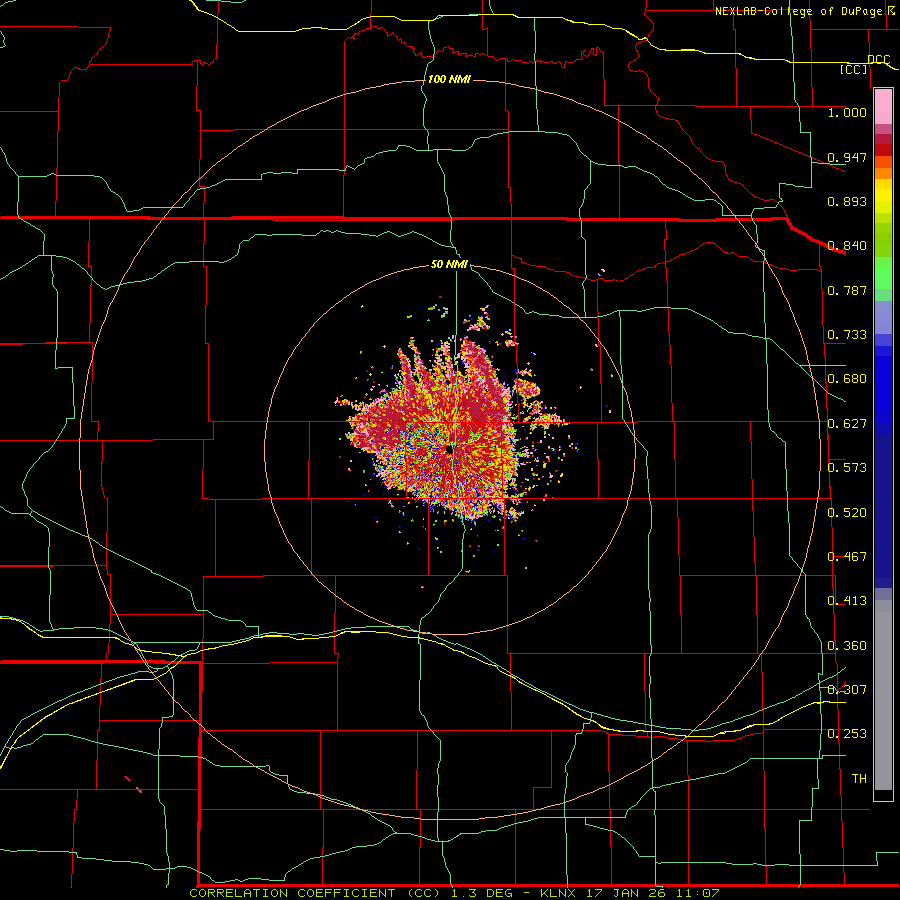Select the 0.520 scale value

pyautogui.click(x=847, y=513)
